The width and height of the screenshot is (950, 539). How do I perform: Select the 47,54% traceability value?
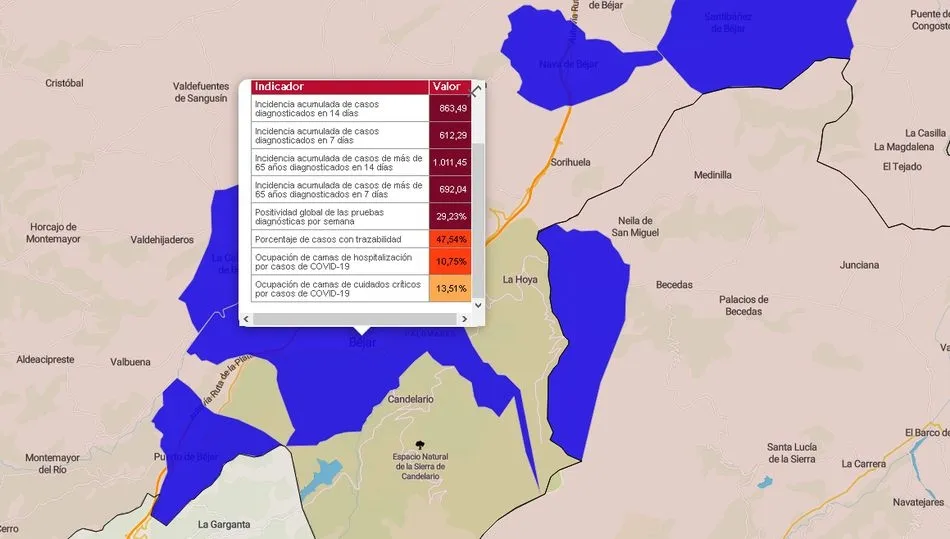coord(450,239)
